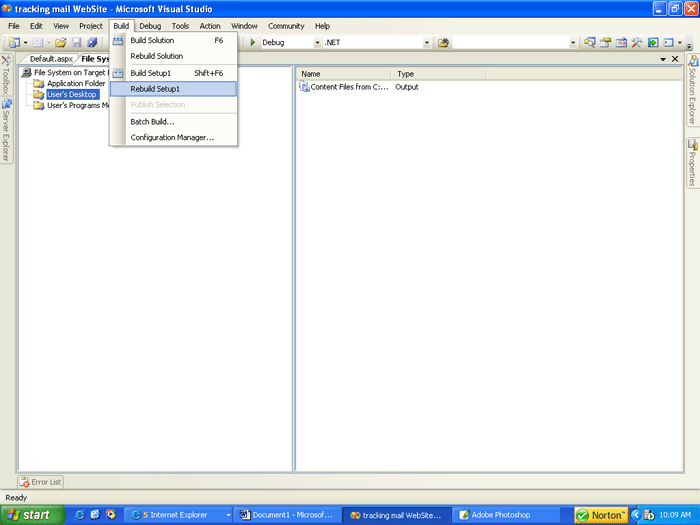Click the Name column header
This screenshot has height=525, width=700.
[343, 74]
